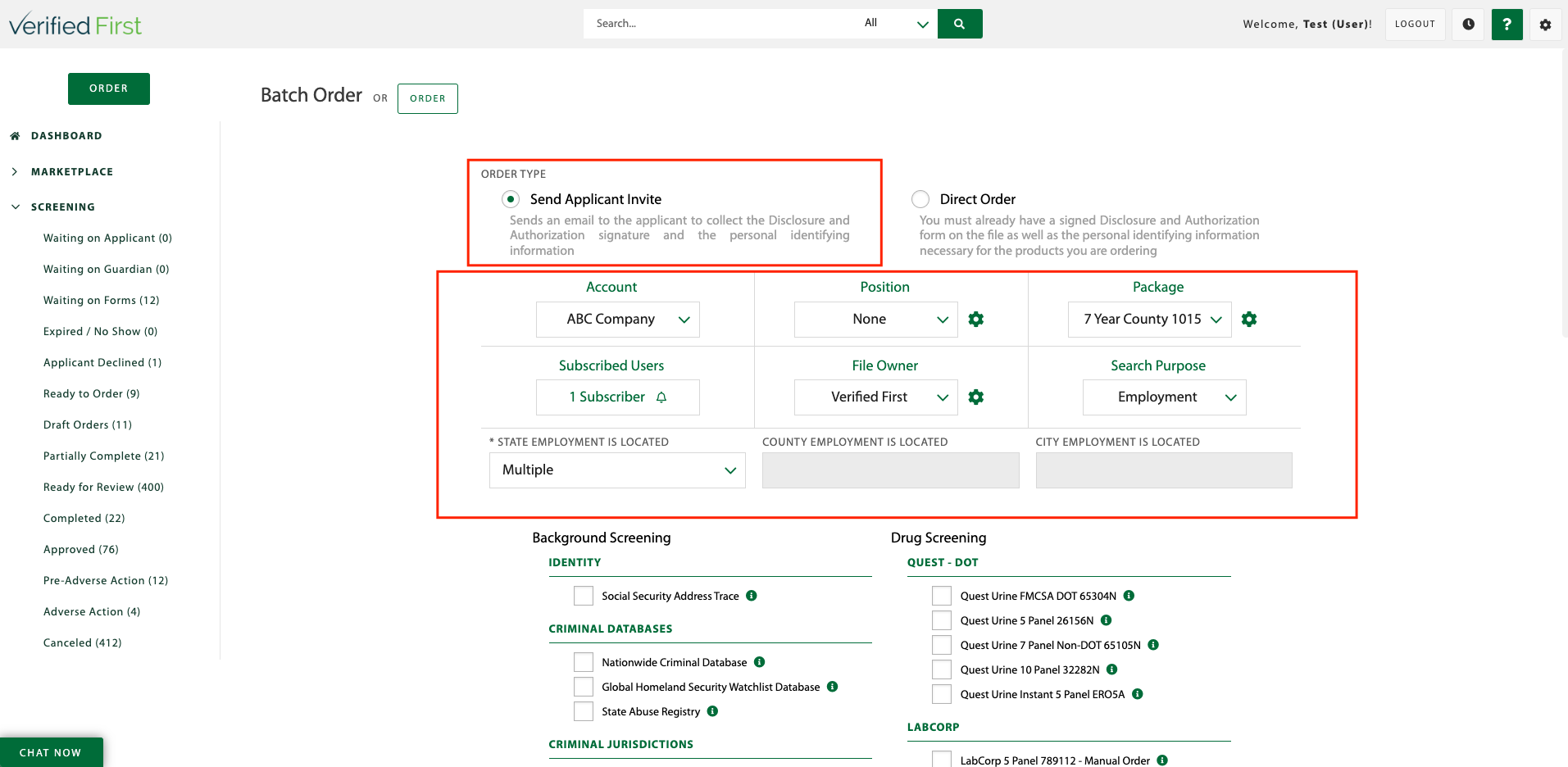Click info icon next to Nationwide Criminal Database
Screen dimensions: 1568x767
(759, 661)
